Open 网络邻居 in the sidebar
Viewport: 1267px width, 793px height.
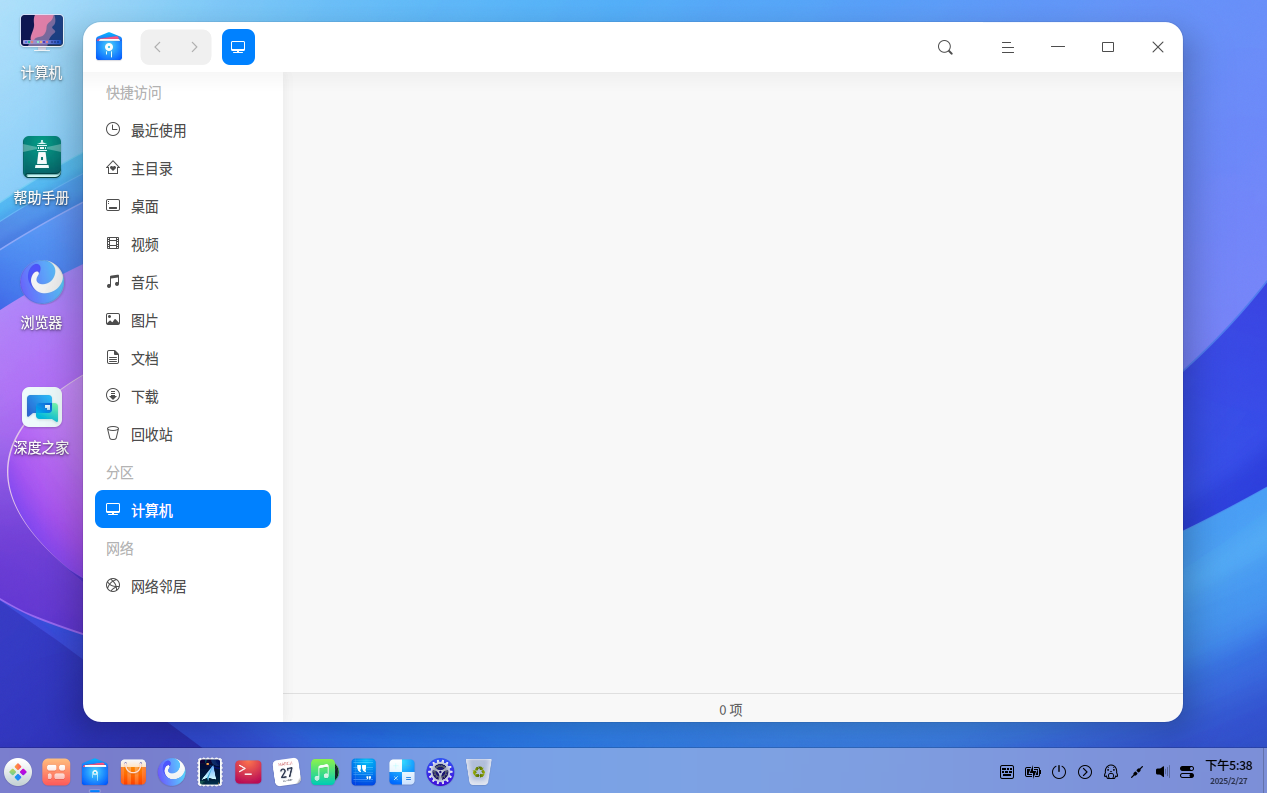pos(183,587)
